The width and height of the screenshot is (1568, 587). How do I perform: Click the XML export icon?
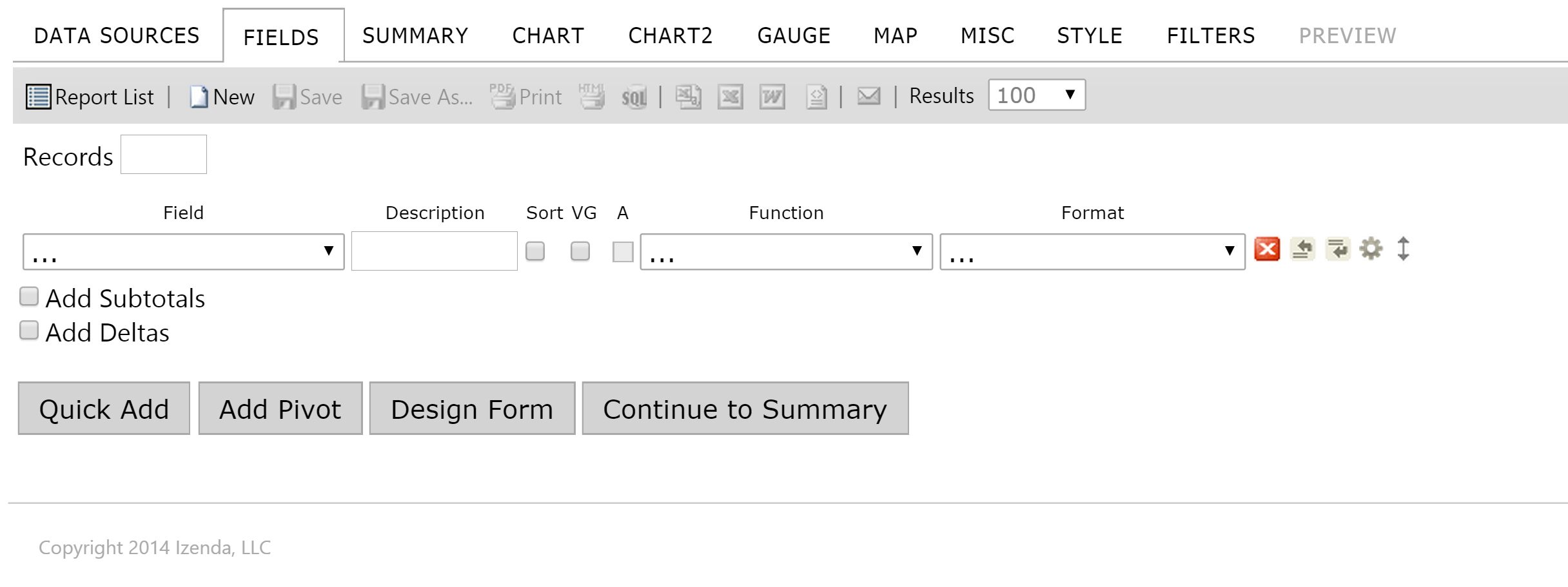816,97
